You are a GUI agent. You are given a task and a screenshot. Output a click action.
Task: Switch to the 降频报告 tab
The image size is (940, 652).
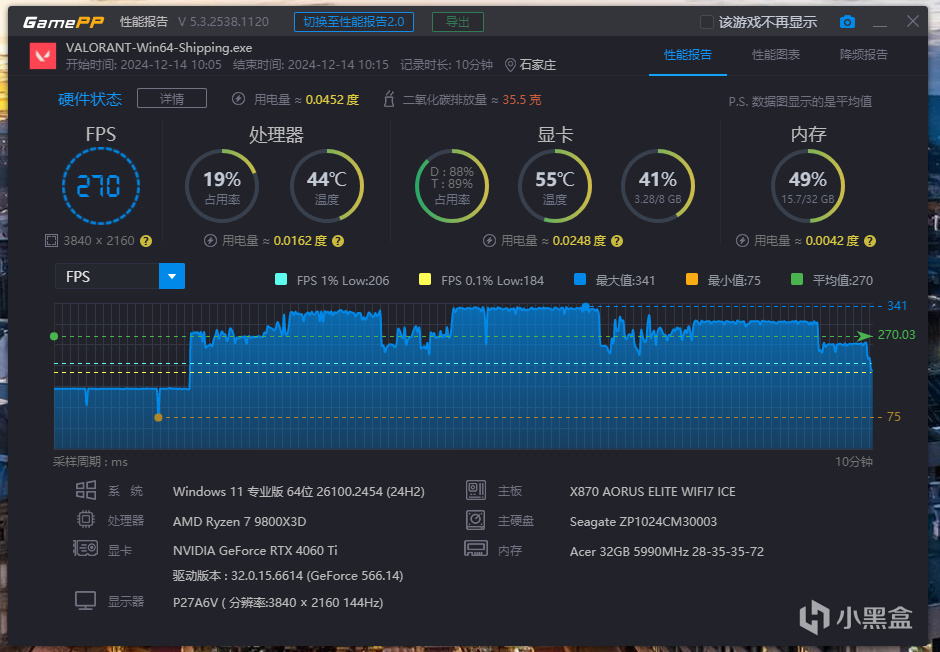pos(864,55)
